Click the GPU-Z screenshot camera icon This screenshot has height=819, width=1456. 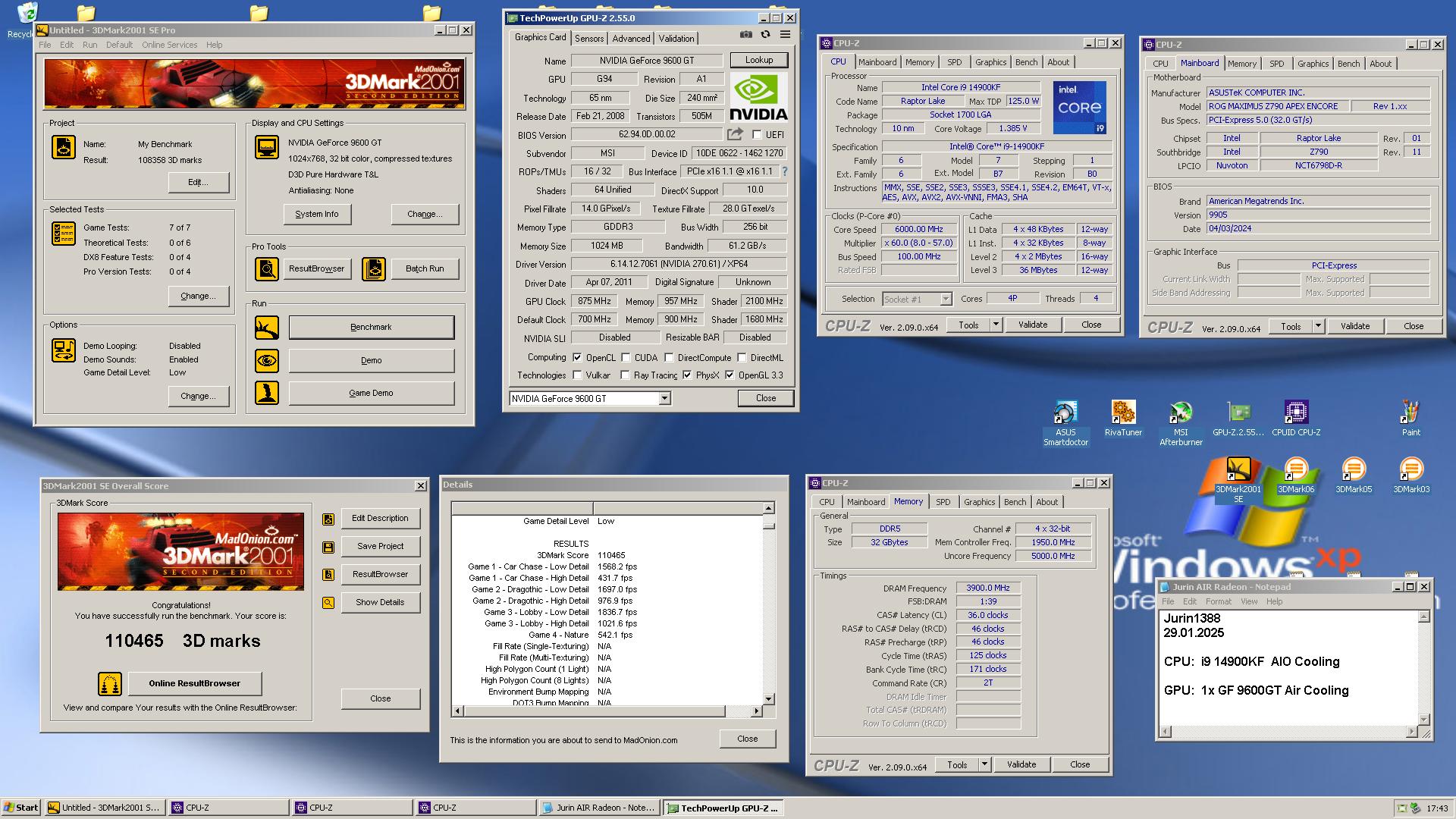(x=746, y=35)
